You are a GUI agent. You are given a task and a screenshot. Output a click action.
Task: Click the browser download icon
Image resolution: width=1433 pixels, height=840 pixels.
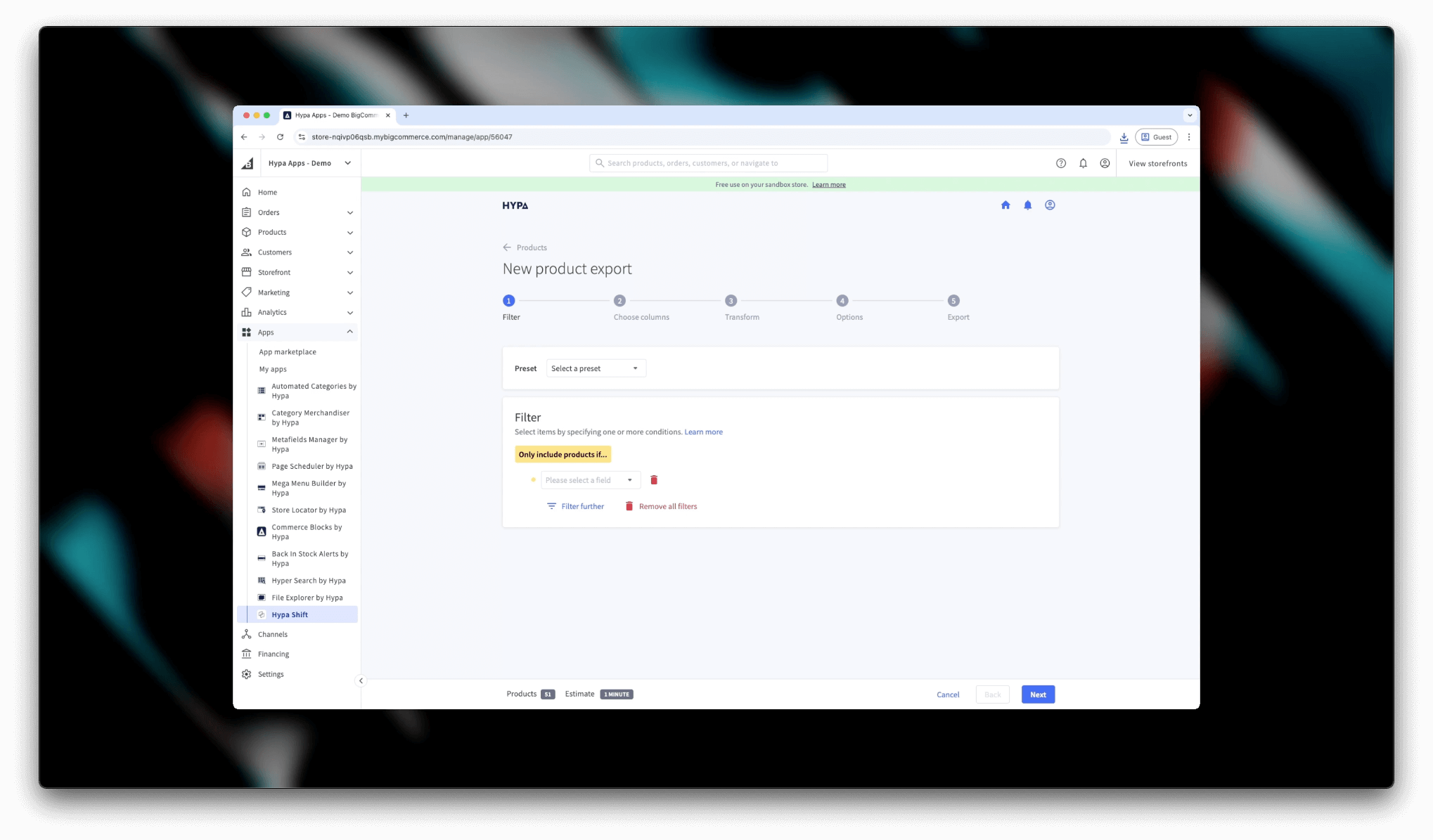pos(1124,137)
